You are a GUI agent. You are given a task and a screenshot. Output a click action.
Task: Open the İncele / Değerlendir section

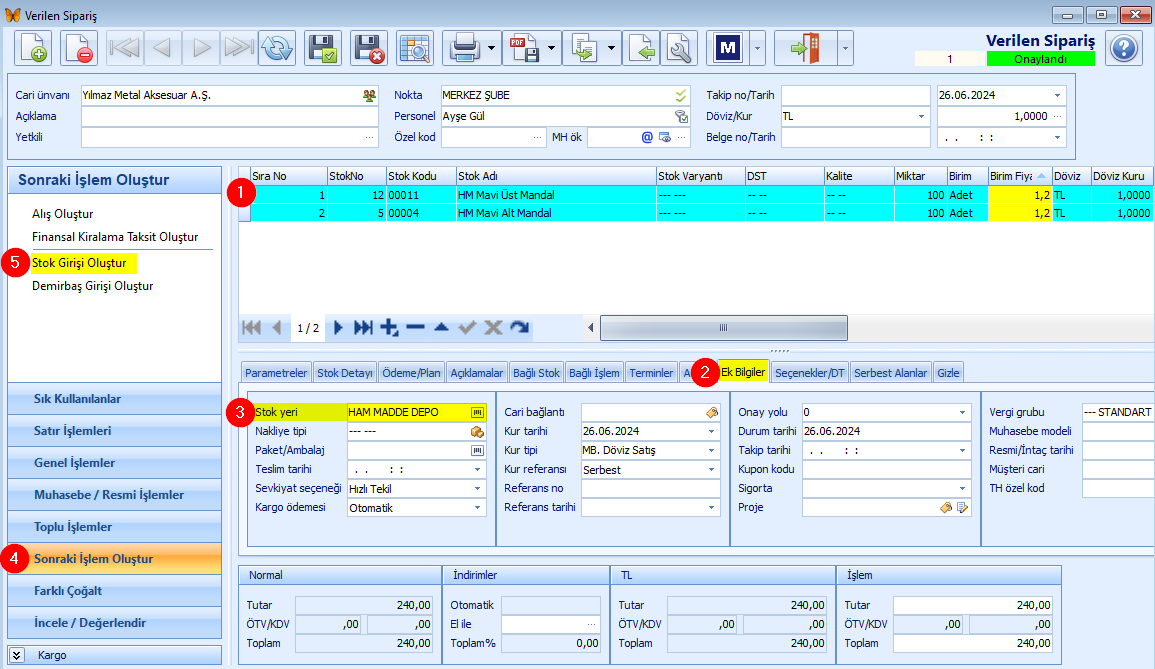(114, 623)
